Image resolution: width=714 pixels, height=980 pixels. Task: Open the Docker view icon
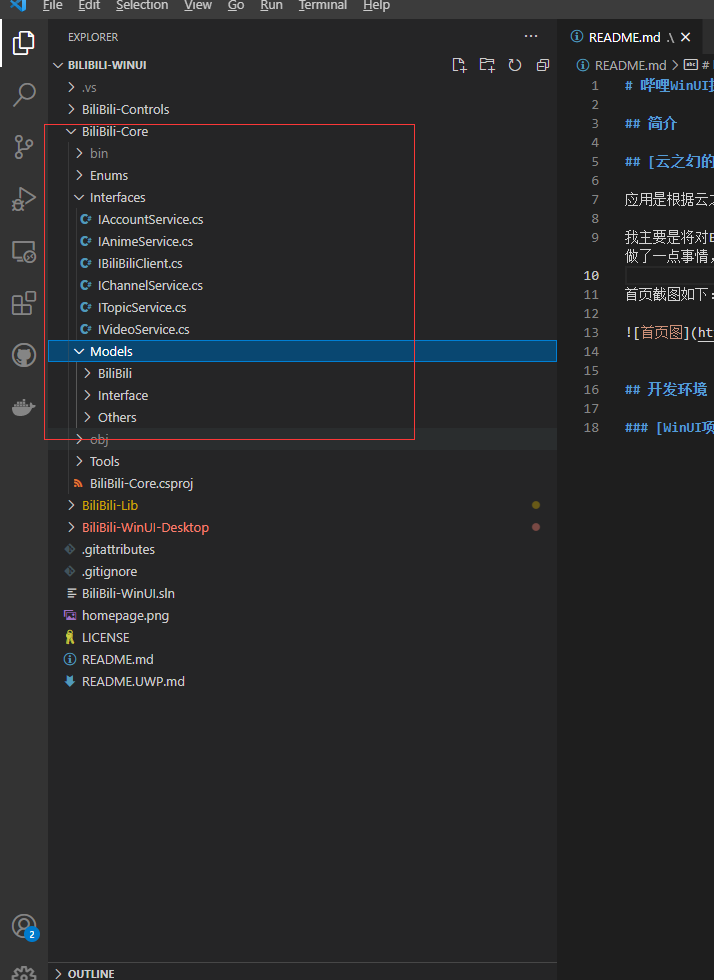[x=24, y=408]
